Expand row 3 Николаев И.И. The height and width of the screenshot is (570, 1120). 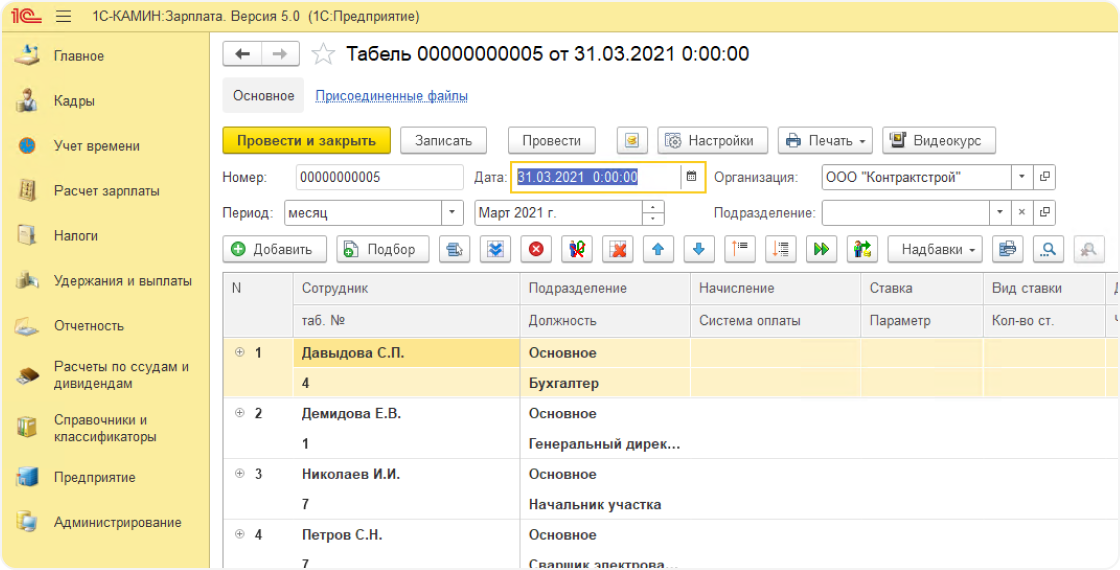click(x=239, y=474)
